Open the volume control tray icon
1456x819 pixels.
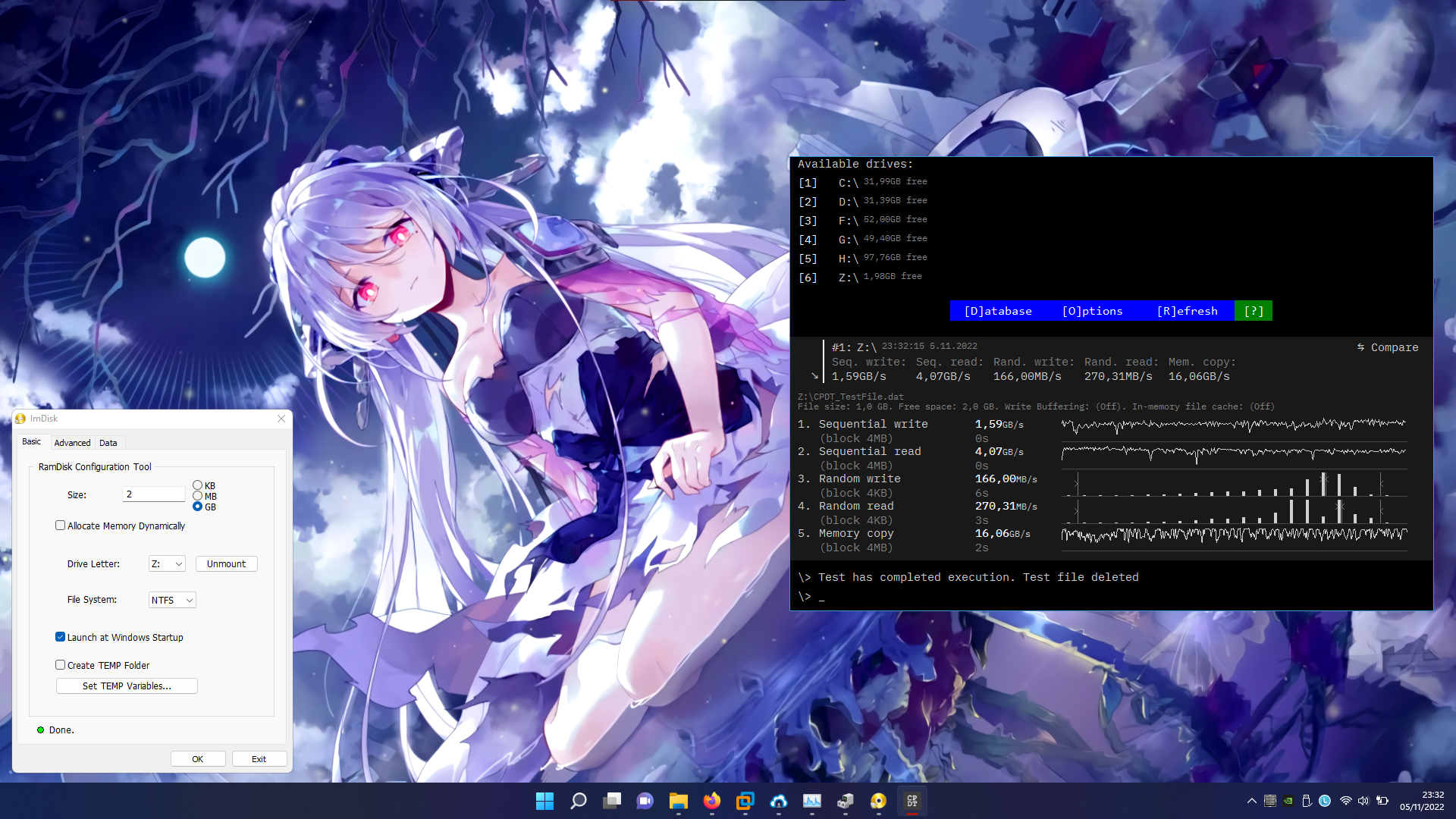point(1363,801)
